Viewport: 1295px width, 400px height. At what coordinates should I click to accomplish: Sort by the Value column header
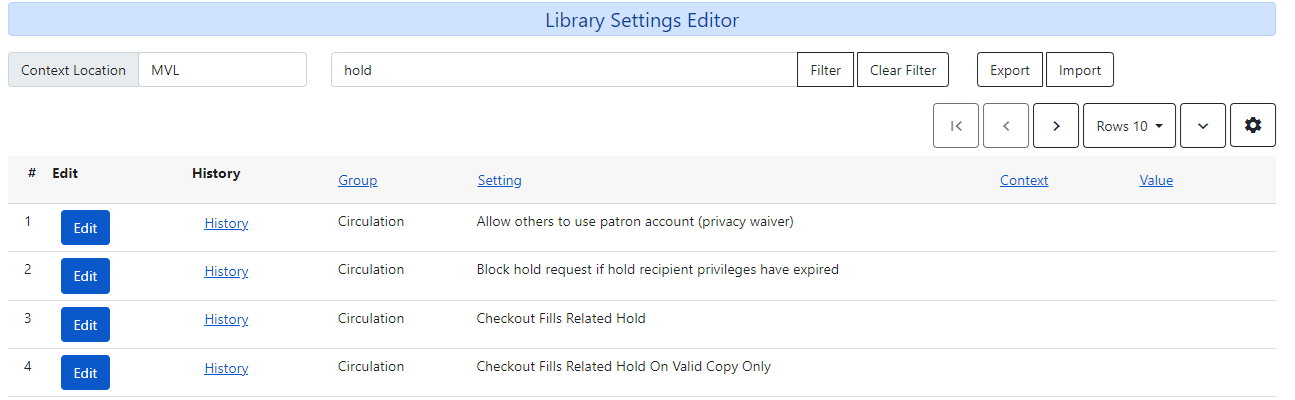pos(1156,181)
